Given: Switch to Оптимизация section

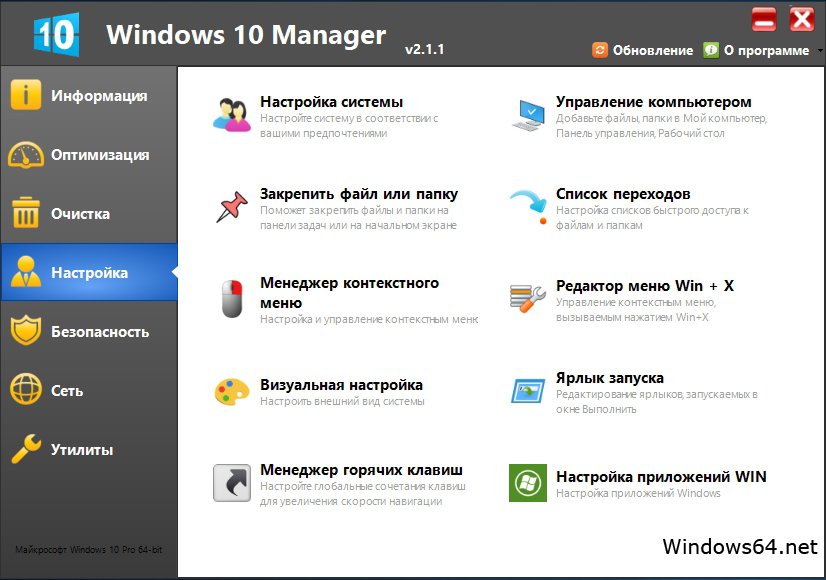Looking at the screenshot, I should pos(100,155).
